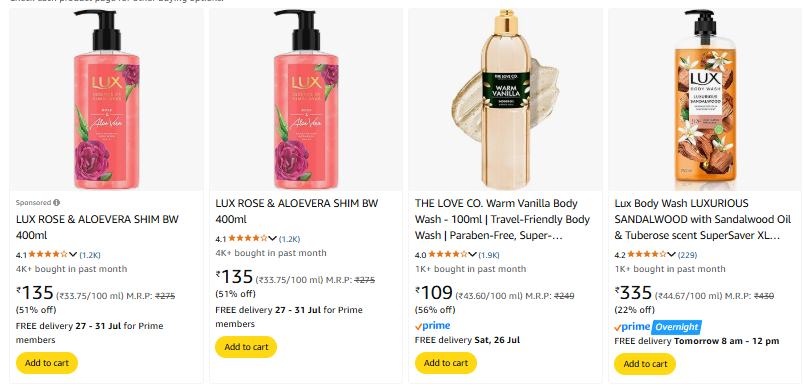
Task: Expand rating chevron on Lux Sandalwood product
Action: point(671,254)
